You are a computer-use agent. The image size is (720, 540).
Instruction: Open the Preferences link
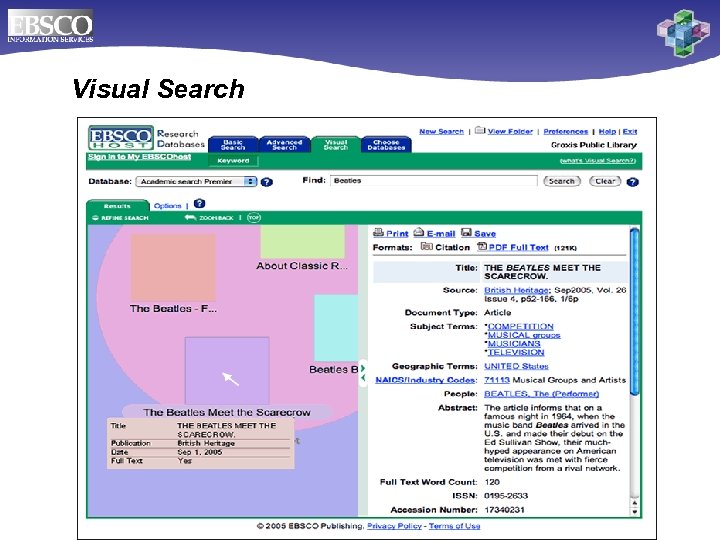566,131
